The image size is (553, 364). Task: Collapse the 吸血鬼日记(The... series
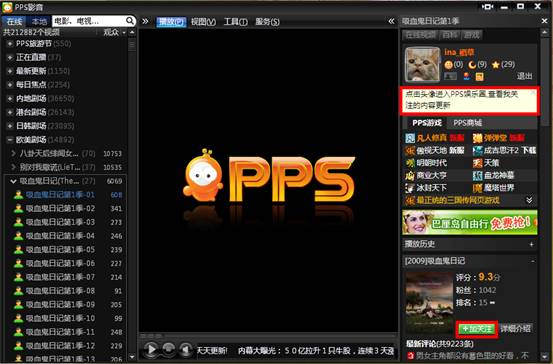[13, 181]
